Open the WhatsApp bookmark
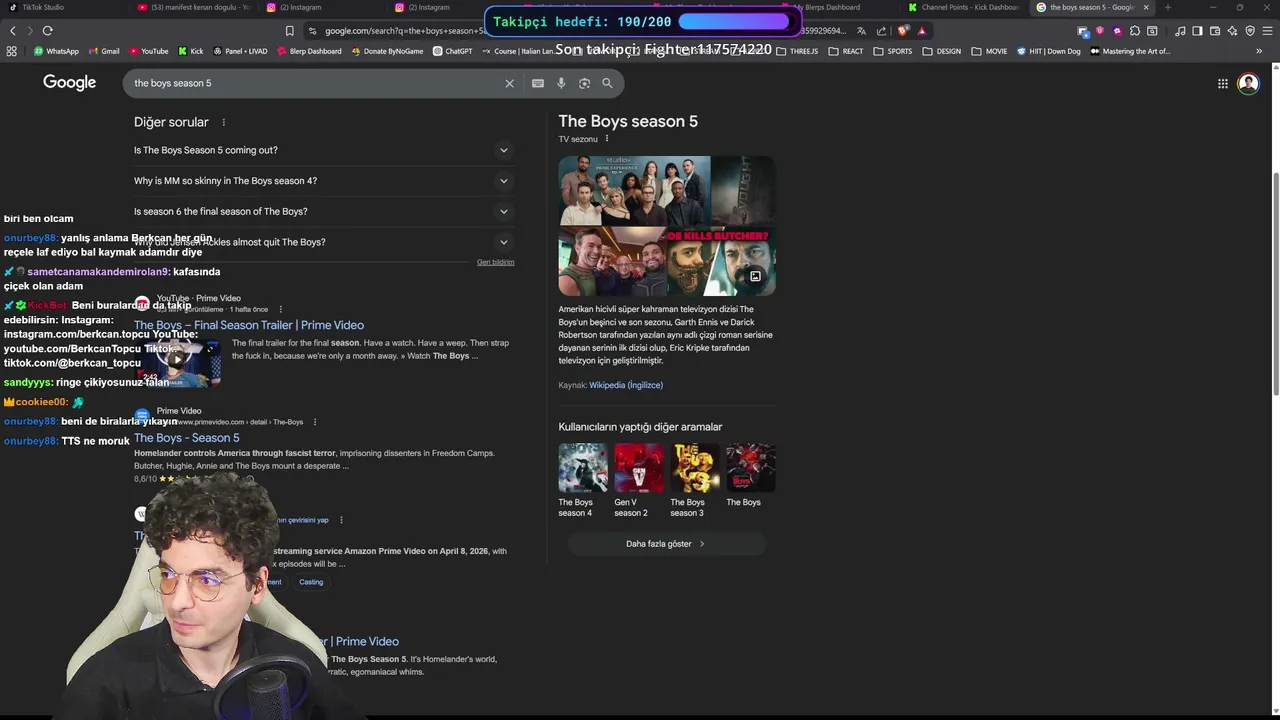 56,51
